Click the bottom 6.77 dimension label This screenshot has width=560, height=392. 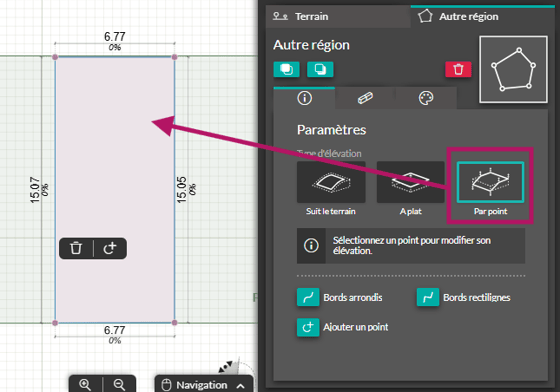pyautogui.click(x=115, y=330)
